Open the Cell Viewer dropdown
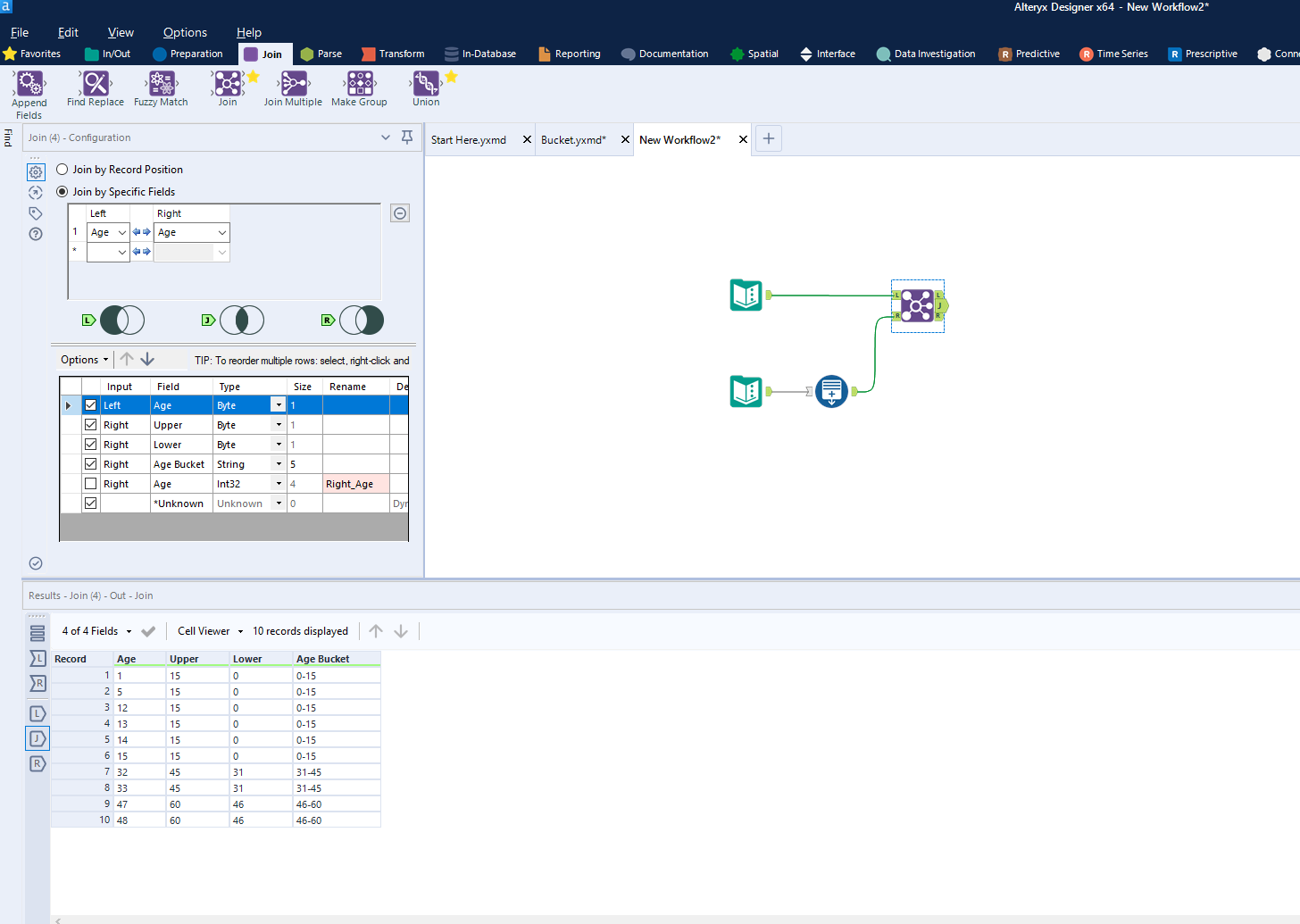The width and height of the screenshot is (1300, 924). [x=207, y=631]
